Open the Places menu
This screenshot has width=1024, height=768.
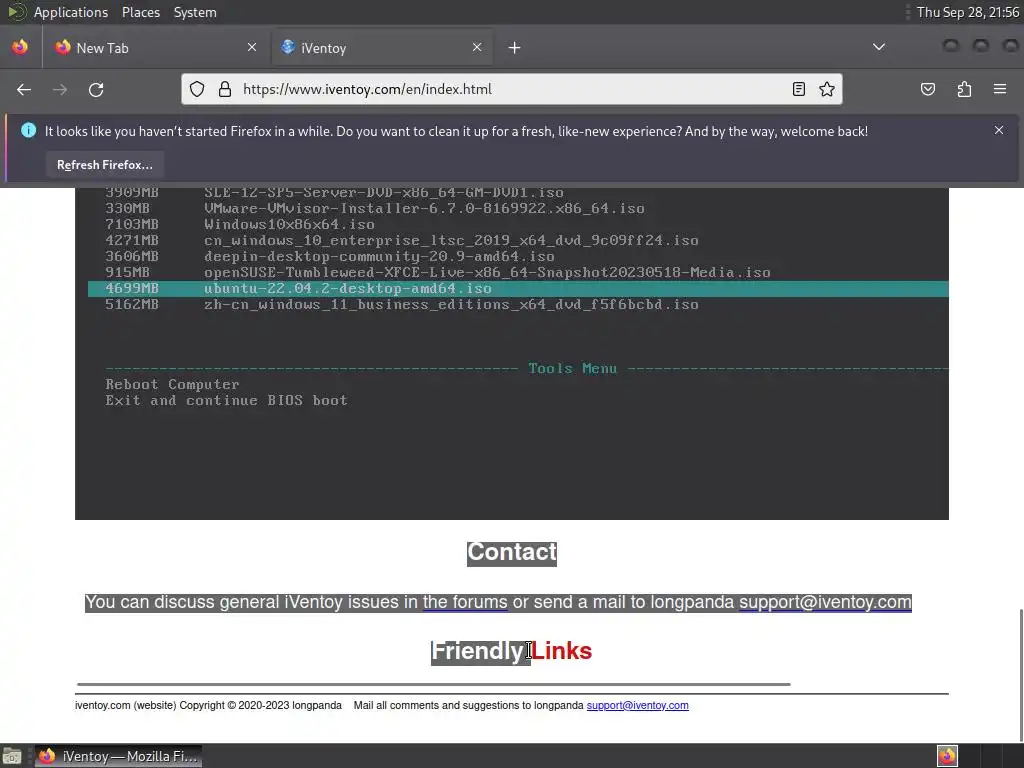pos(141,12)
